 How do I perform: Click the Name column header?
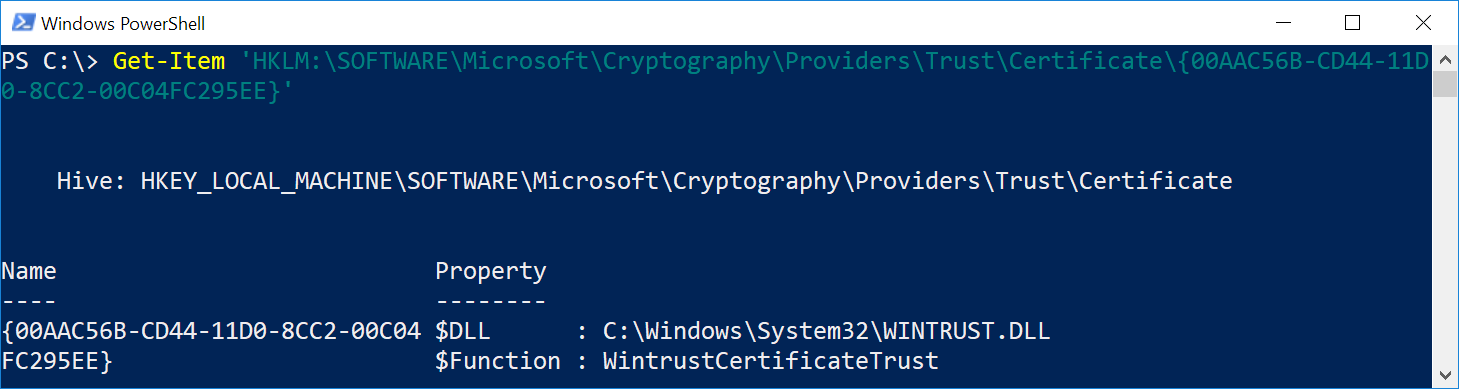click(29, 271)
